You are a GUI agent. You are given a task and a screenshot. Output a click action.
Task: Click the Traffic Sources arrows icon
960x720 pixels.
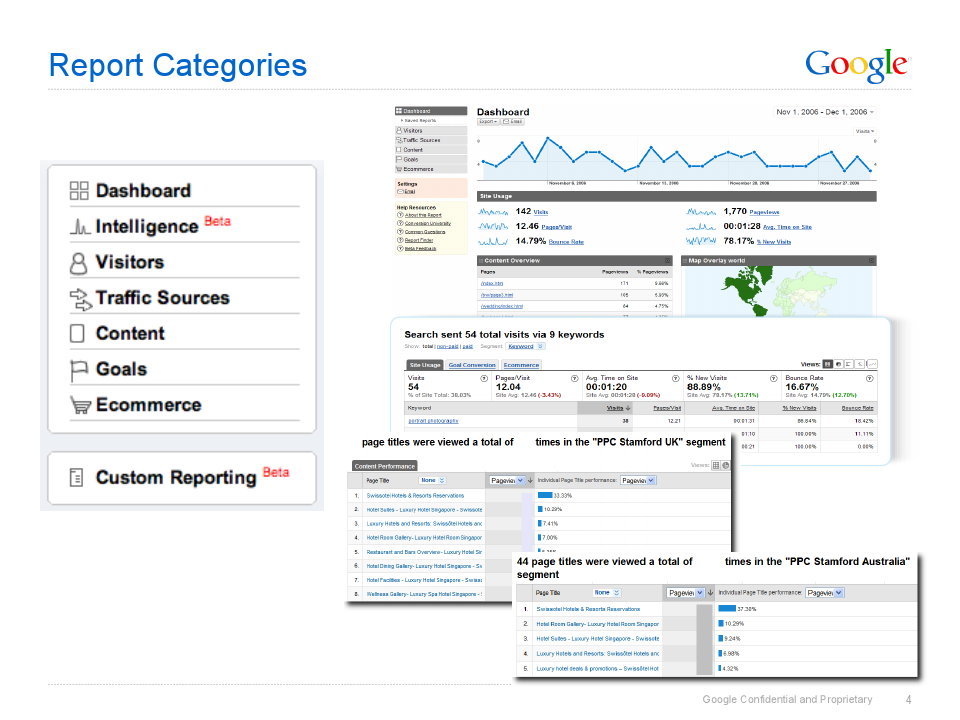click(80, 299)
